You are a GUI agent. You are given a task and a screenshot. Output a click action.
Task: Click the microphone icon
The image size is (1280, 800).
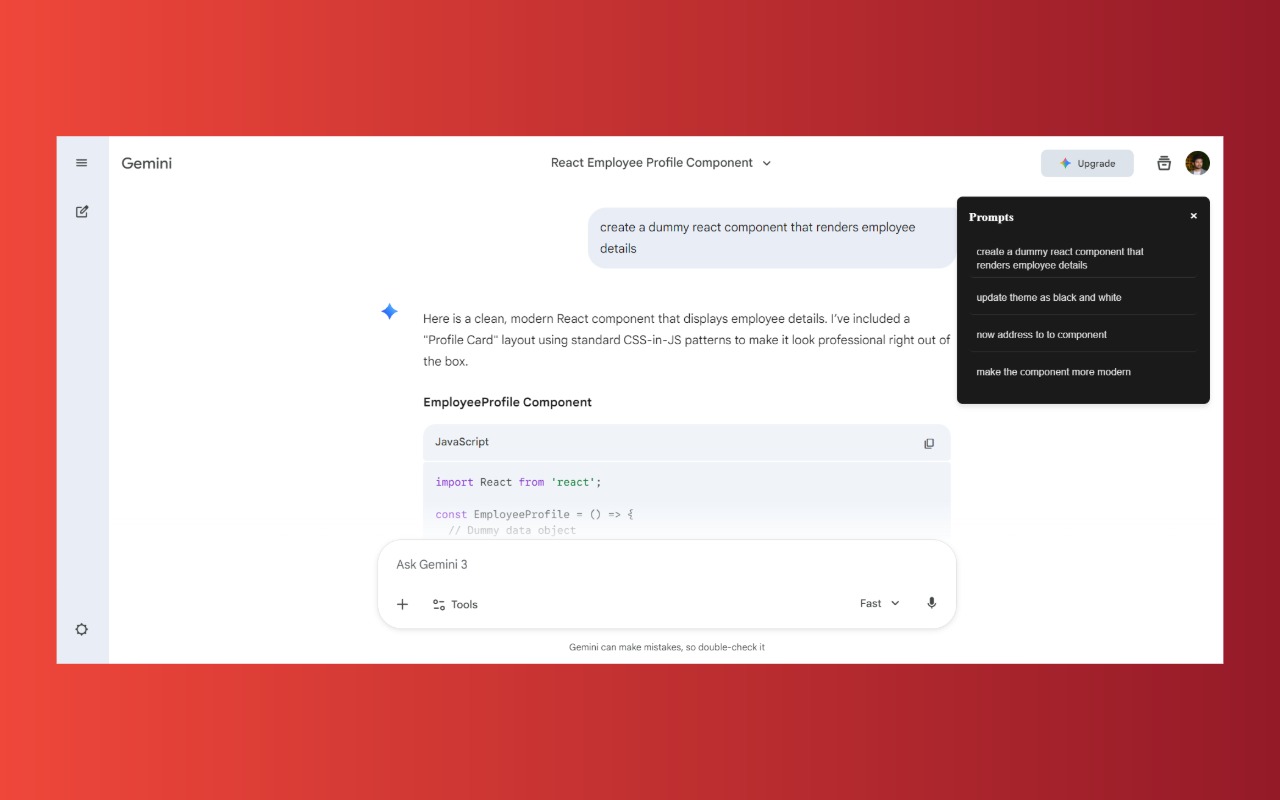tap(932, 603)
